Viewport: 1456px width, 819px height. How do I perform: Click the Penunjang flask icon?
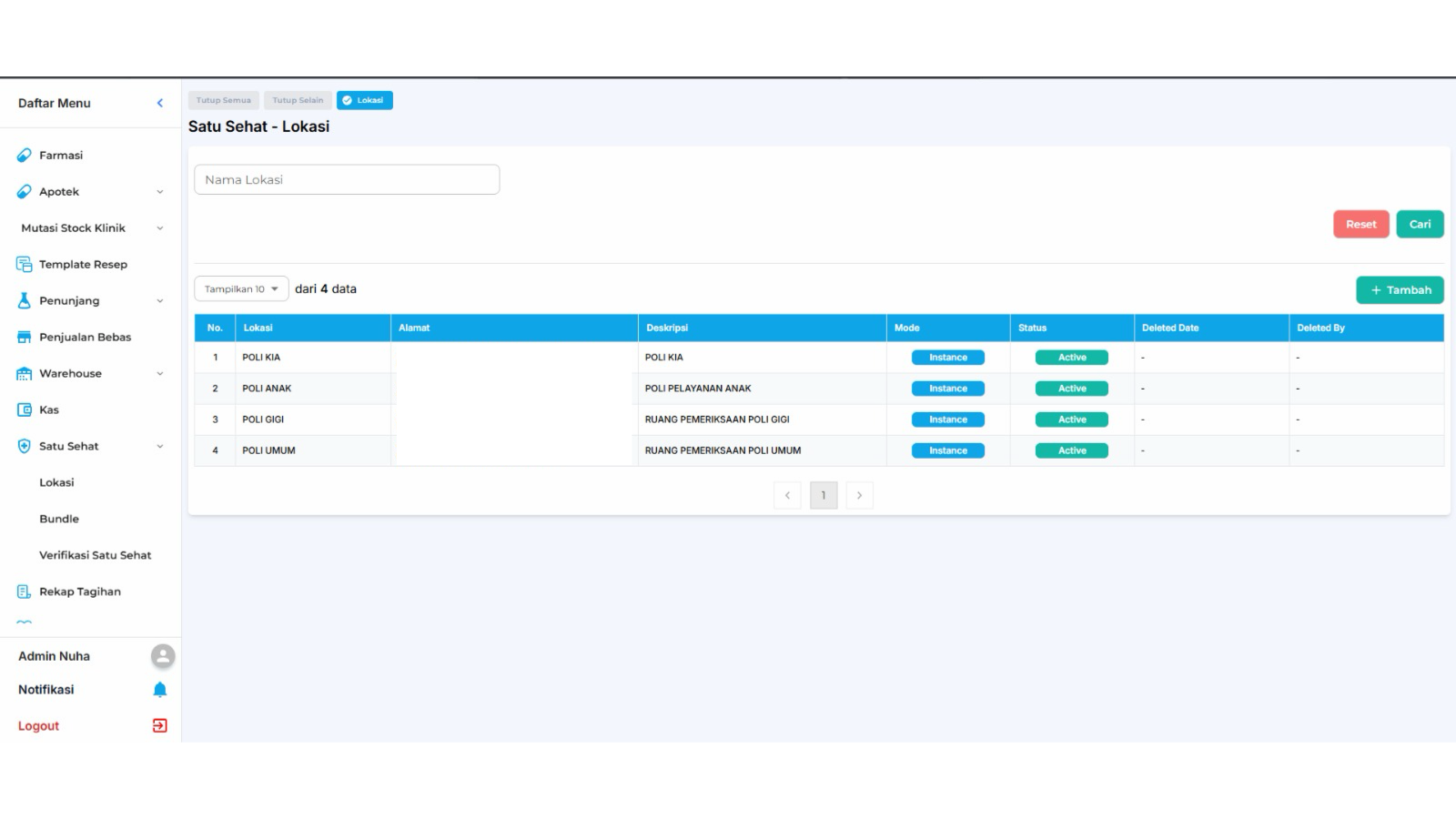[25, 301]
